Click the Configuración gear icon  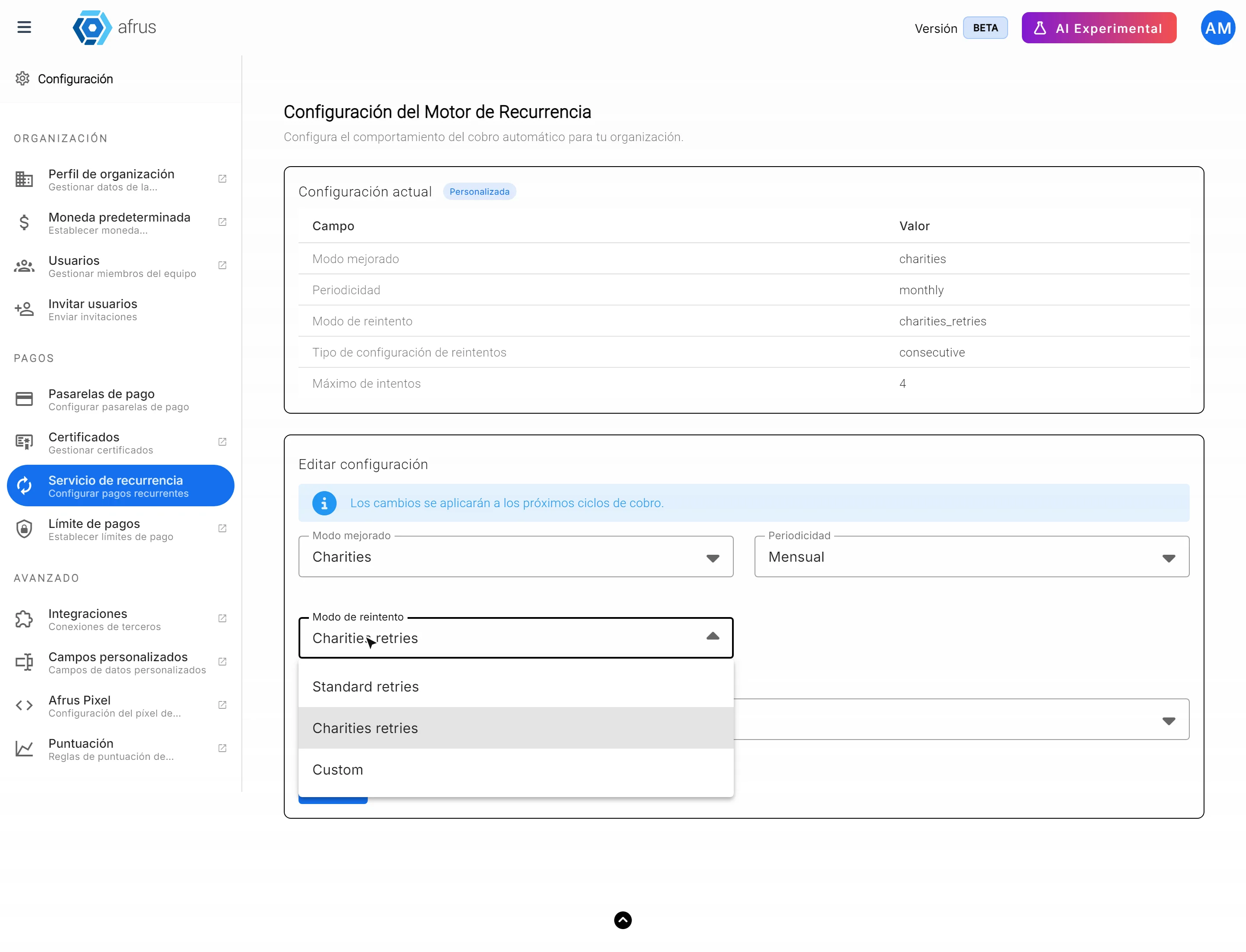click(22, 79)
